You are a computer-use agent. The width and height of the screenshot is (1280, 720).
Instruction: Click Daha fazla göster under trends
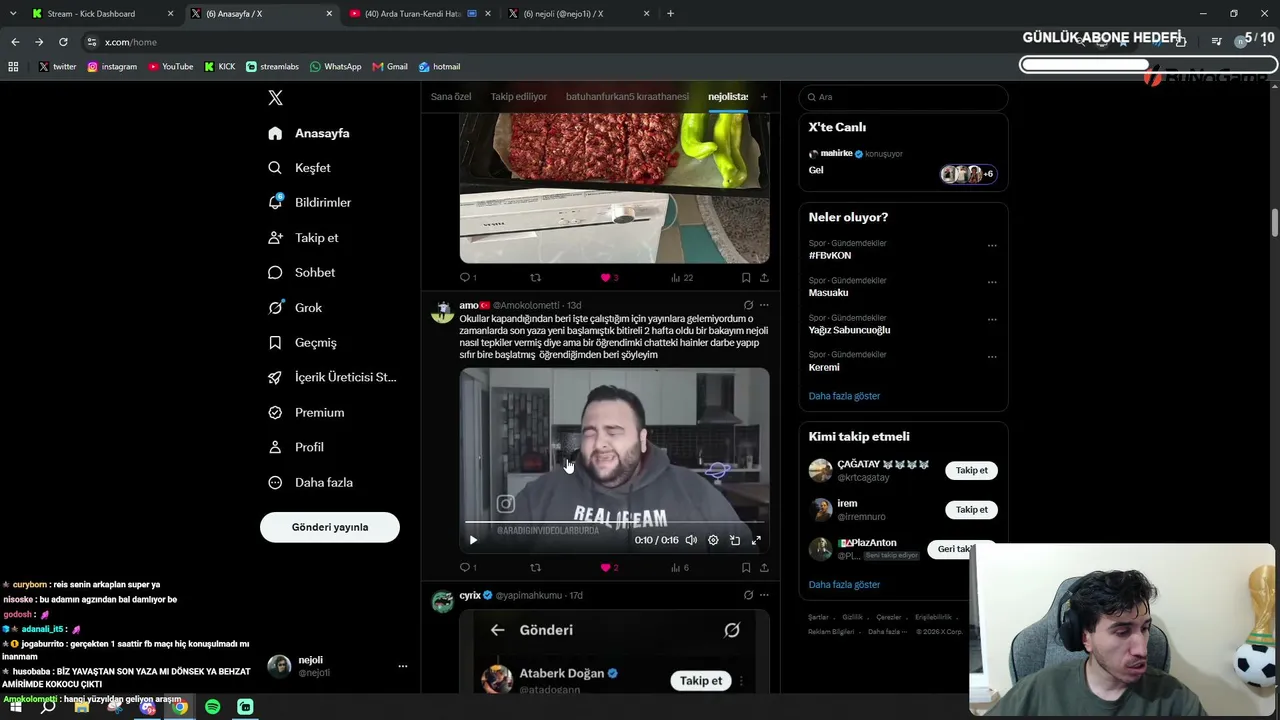click(844, 396)
